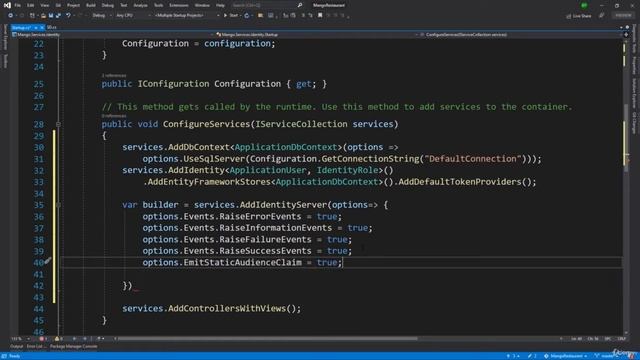Click the navigate backward toolbar icon
This screenshot has width=640, height=360.
tap(11, 16)
